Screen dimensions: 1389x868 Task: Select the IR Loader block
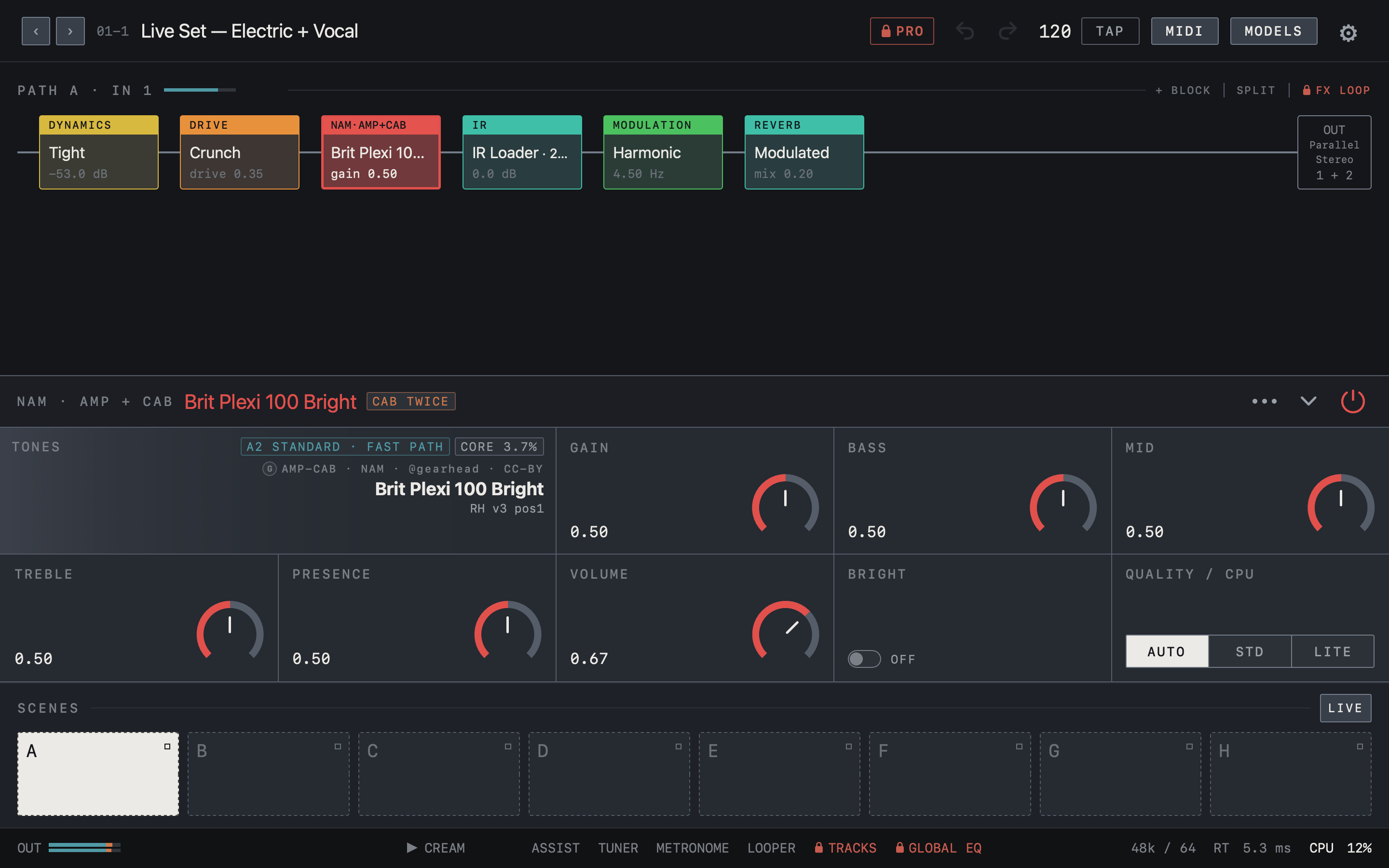522,152
